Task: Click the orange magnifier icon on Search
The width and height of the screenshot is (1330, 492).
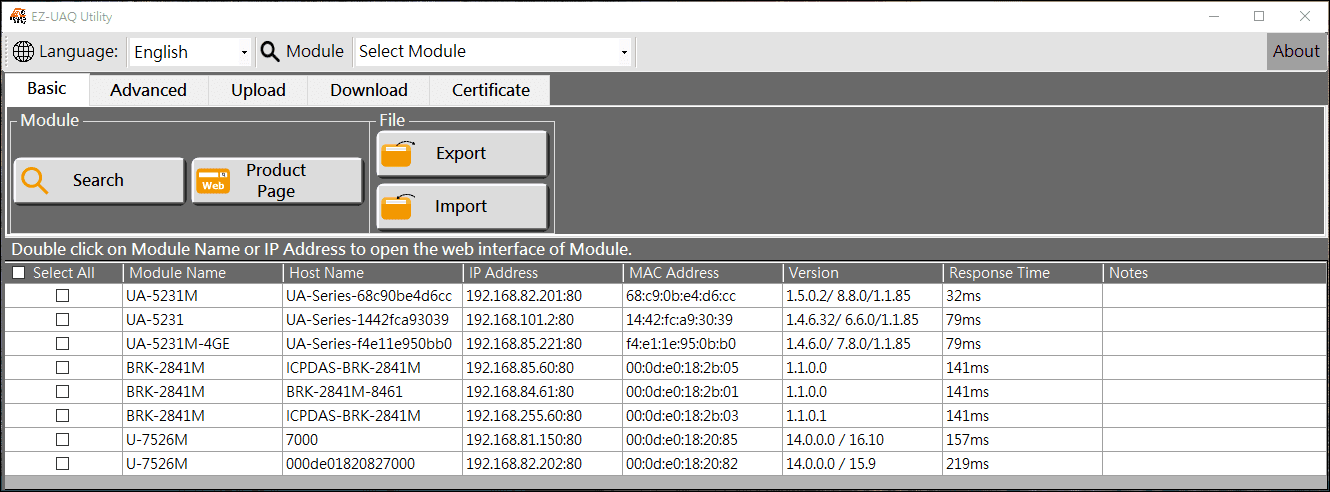Action: coord(35,181)
